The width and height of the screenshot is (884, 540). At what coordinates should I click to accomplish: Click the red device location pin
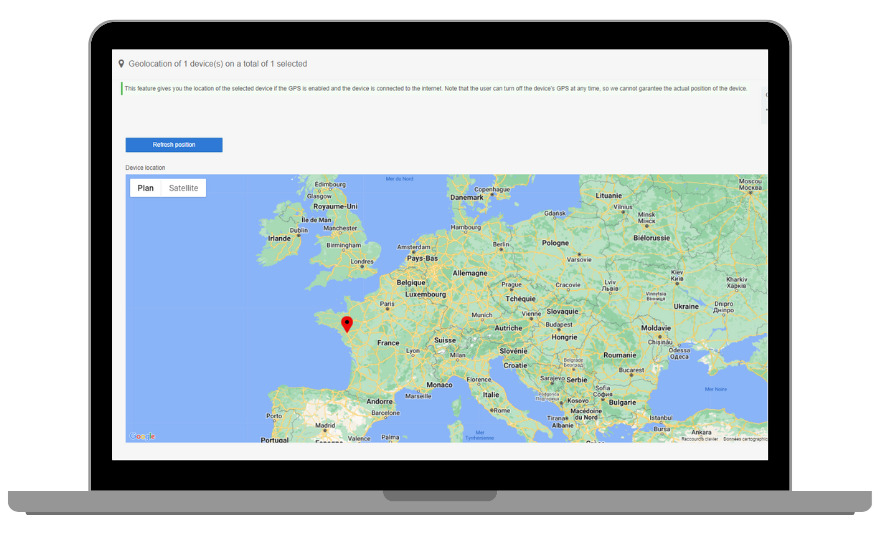347,324
